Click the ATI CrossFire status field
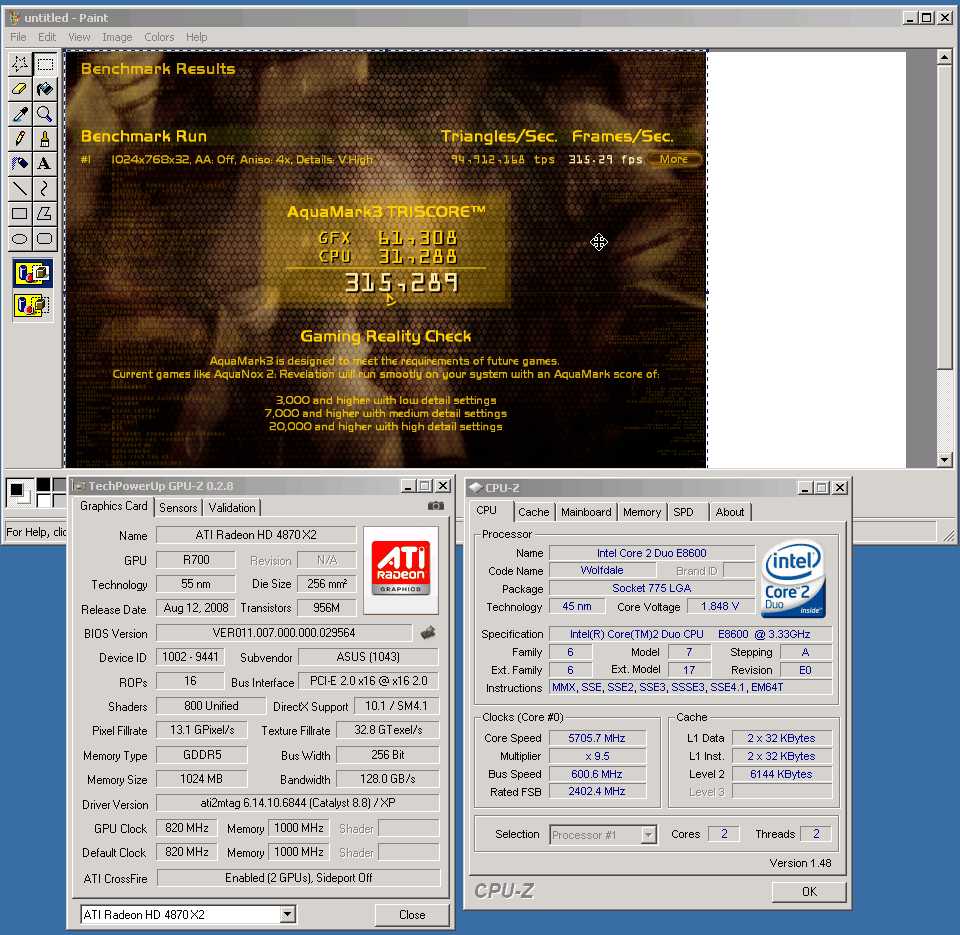 (299, 877)
